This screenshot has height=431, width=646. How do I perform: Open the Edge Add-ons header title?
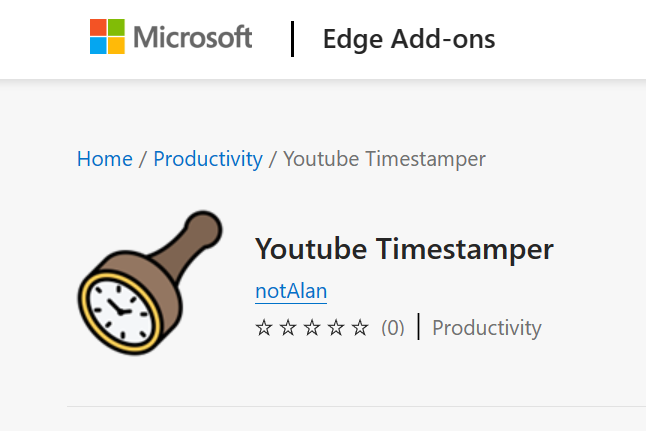coord(408,39)
